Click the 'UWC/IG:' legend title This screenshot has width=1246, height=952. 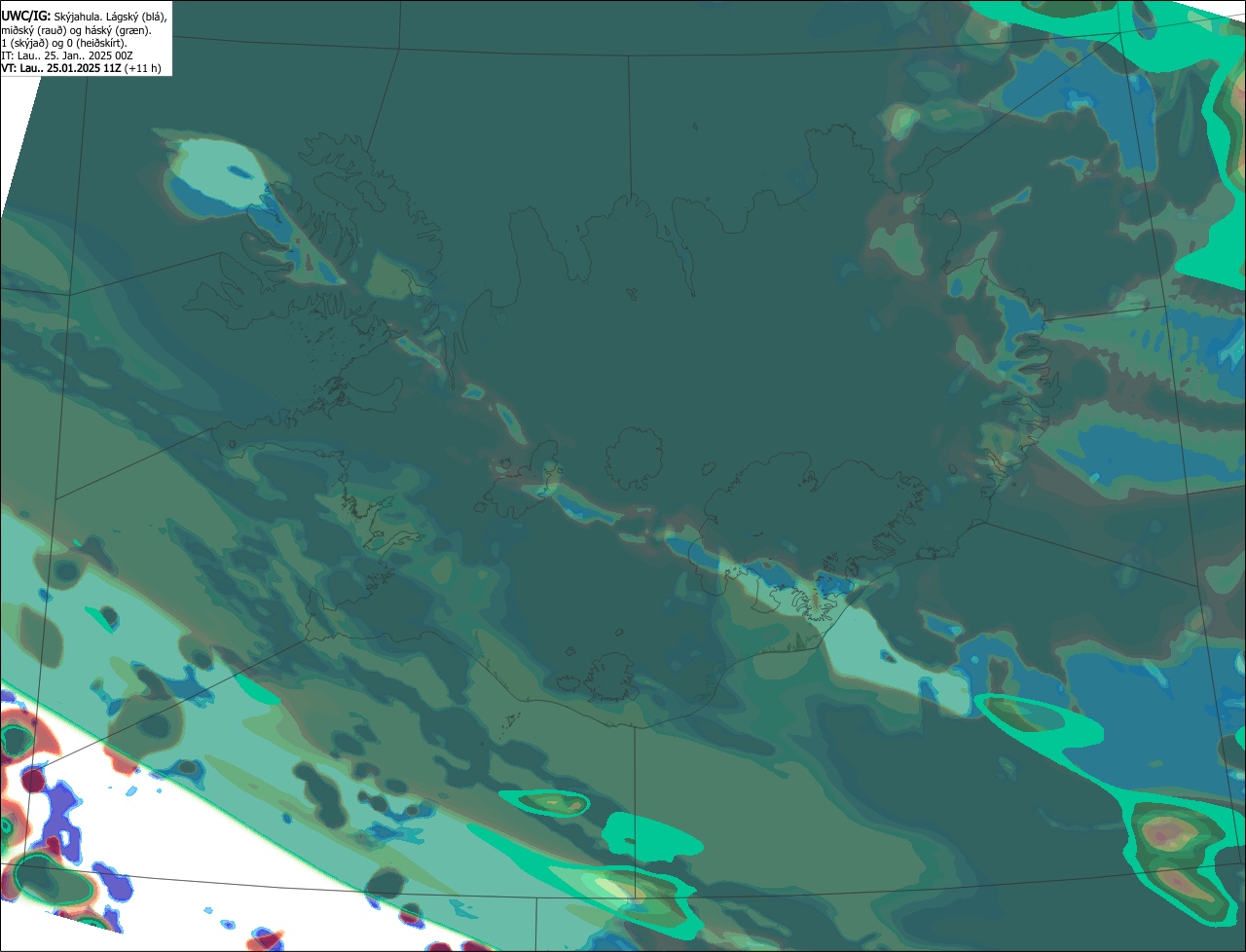point(26,17)
